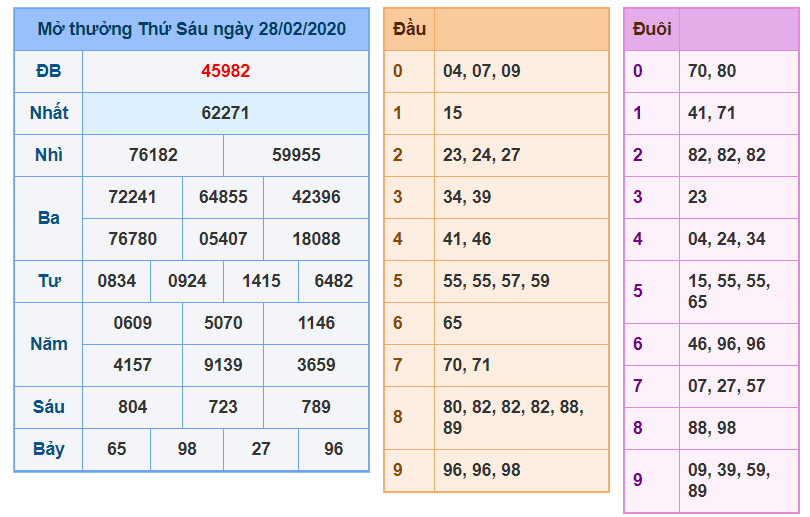This screenshot has width=810, height=517.
Task: Click the Năm prize number 5070
Action: 222,323
